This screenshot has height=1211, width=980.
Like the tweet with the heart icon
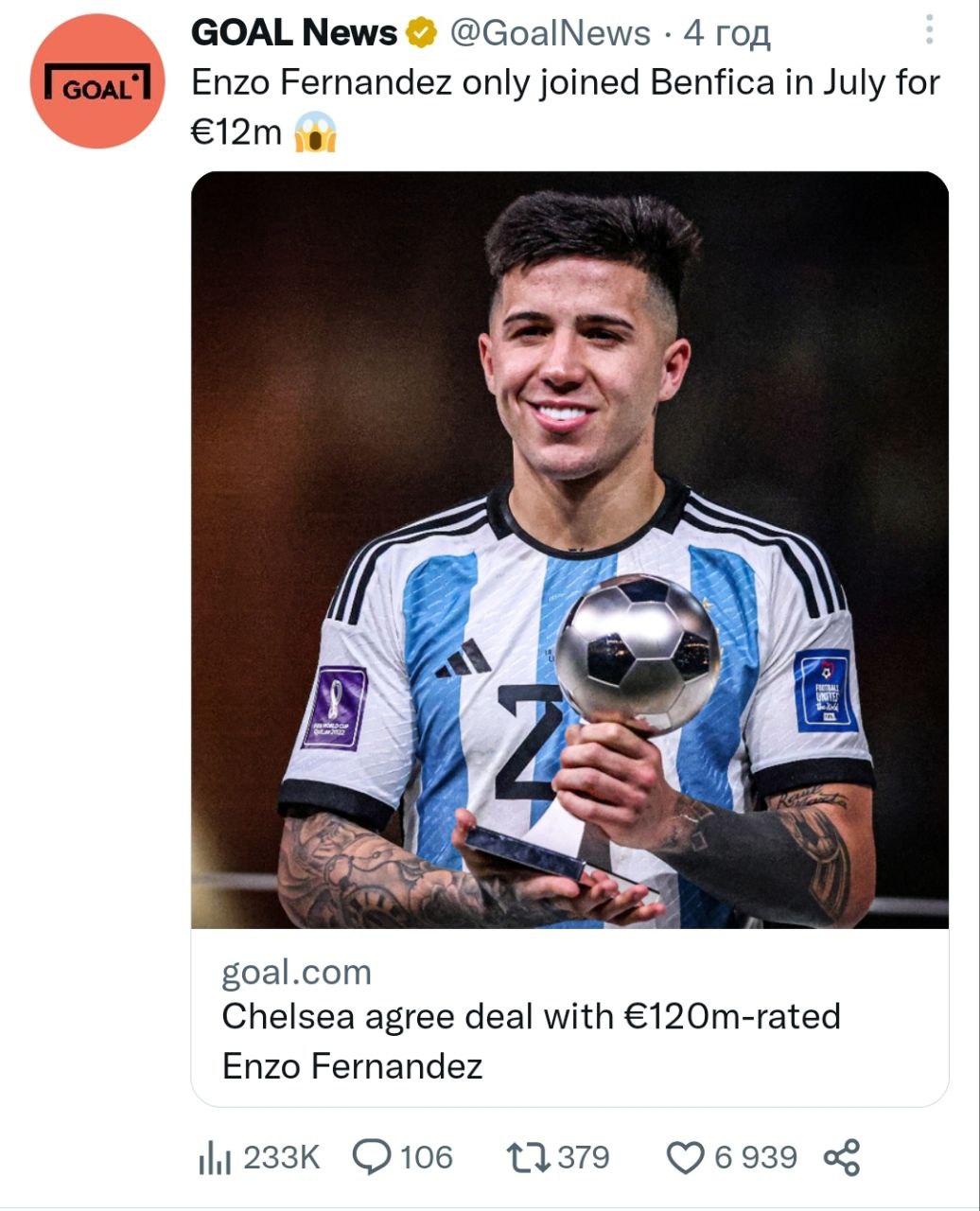tap(686, 1157)
